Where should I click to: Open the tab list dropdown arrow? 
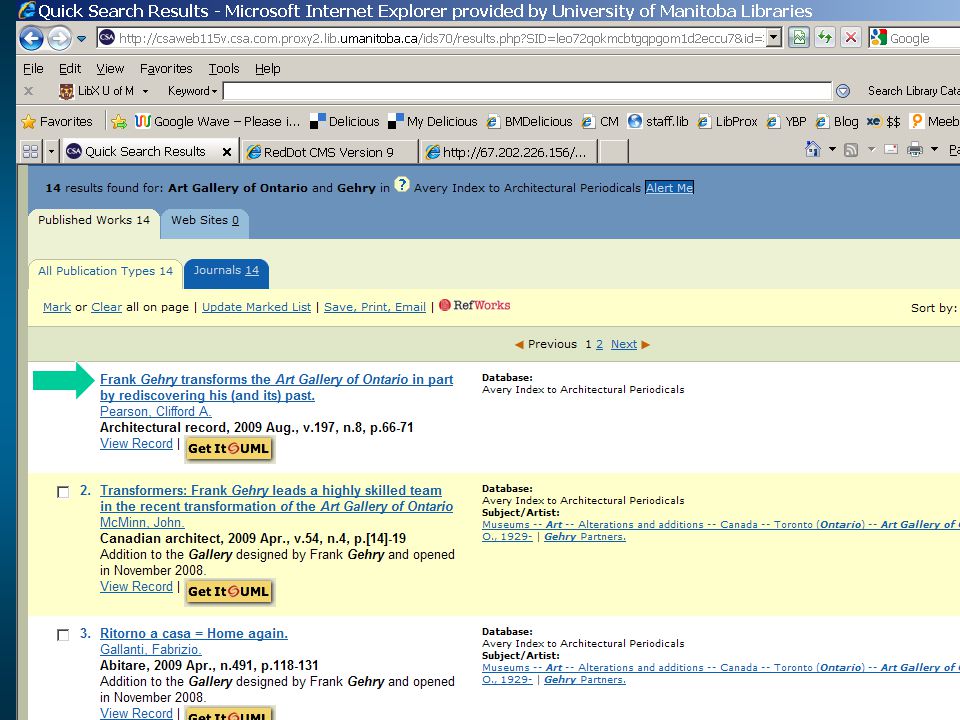pyautogui.click(x=51, y=151)
